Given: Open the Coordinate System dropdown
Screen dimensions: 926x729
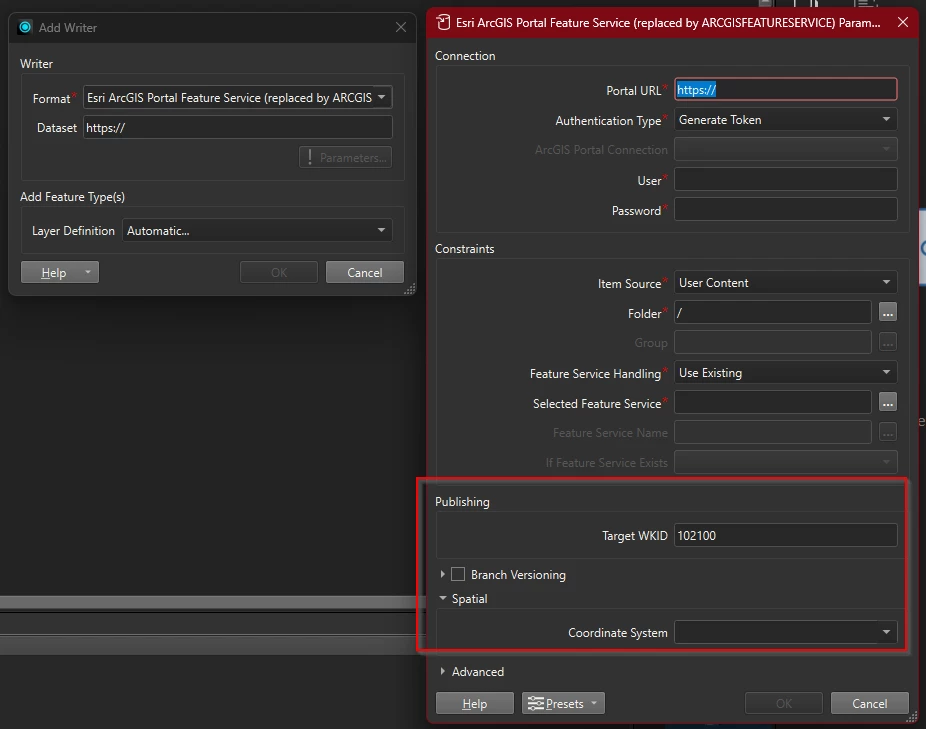Looking at the screenshot, I should point(785,632).
